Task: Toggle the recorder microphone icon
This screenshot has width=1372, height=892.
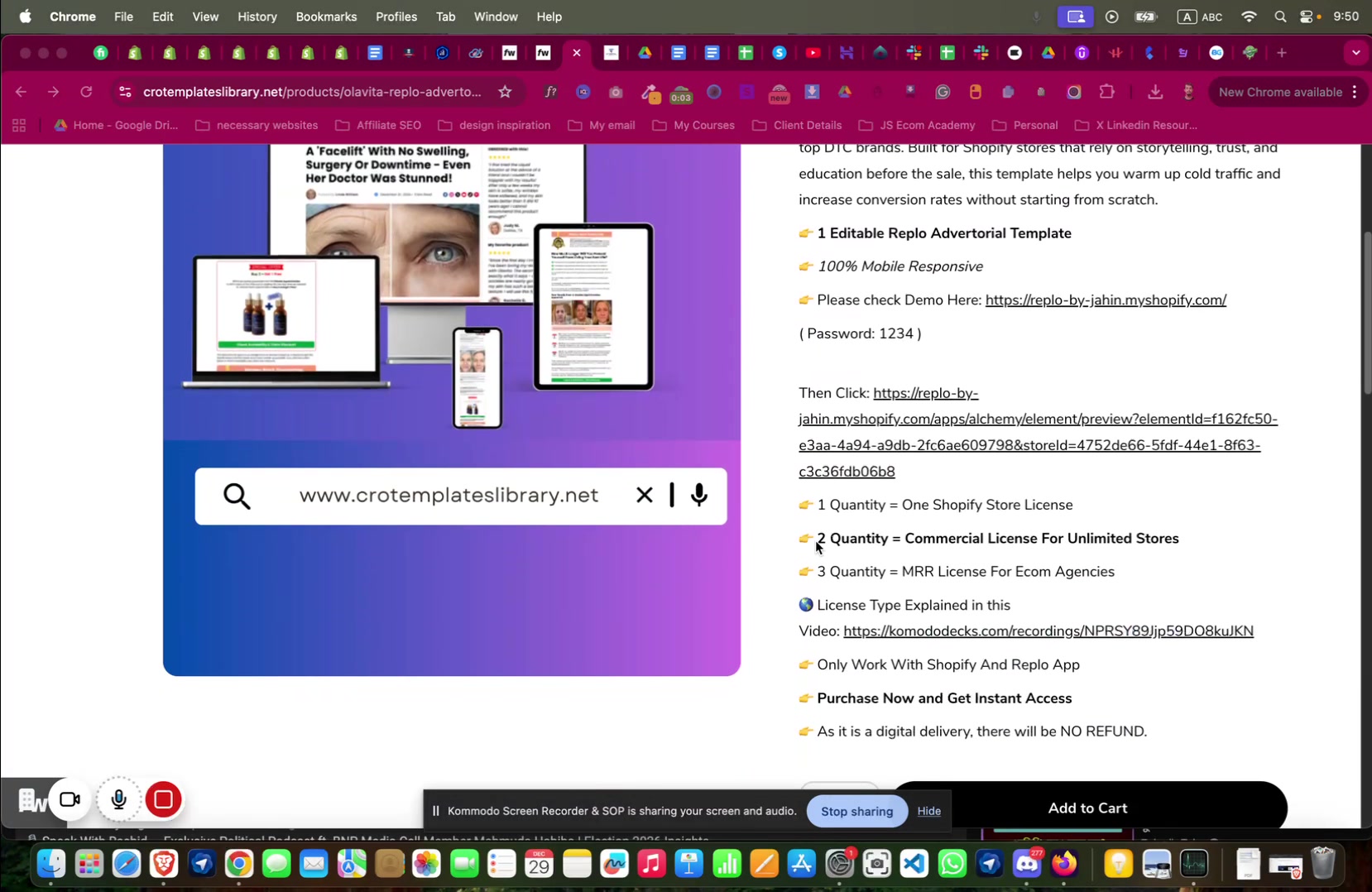Action: [x=119, y=799]
